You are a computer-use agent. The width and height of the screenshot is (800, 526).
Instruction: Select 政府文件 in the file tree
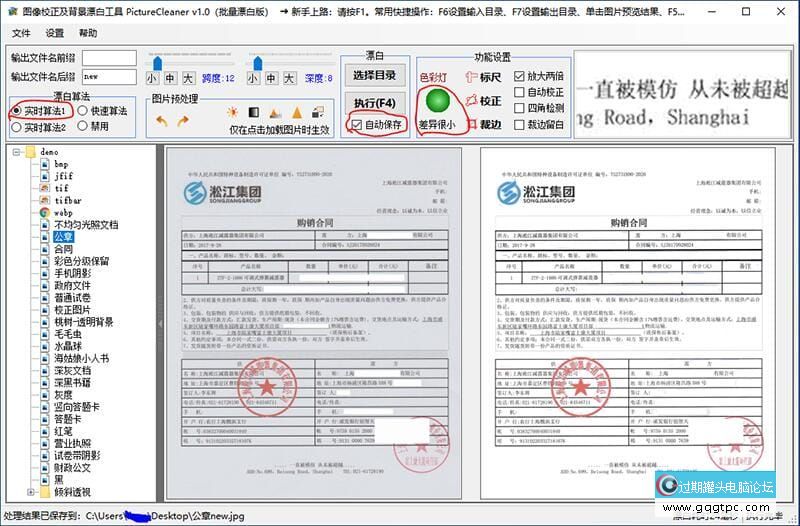(x=72, y=286)
